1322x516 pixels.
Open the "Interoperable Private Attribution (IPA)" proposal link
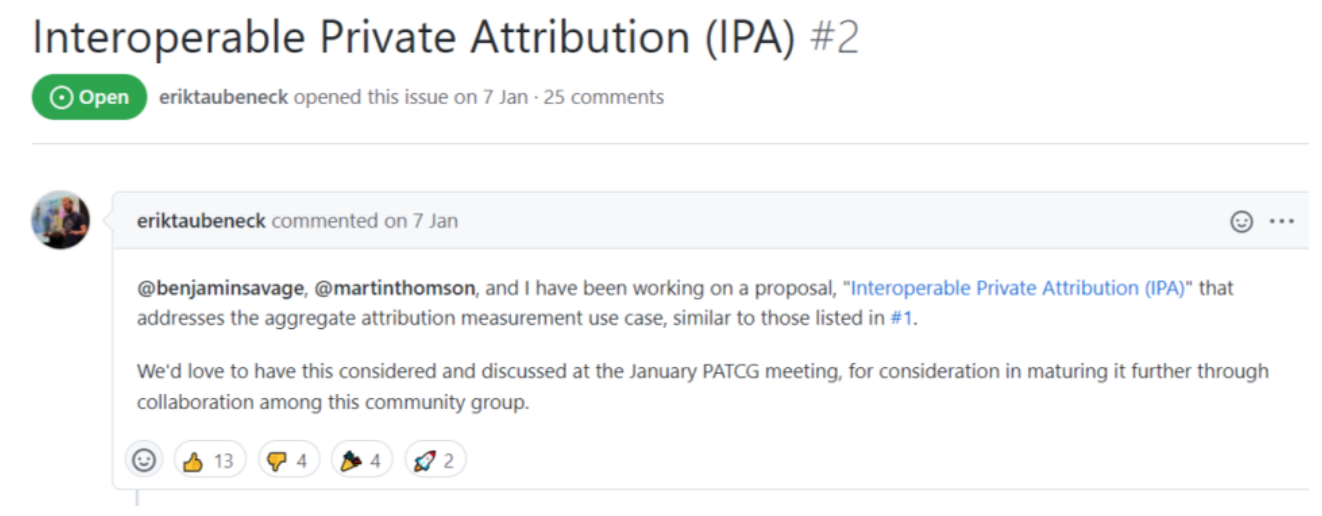(1018, 289)
